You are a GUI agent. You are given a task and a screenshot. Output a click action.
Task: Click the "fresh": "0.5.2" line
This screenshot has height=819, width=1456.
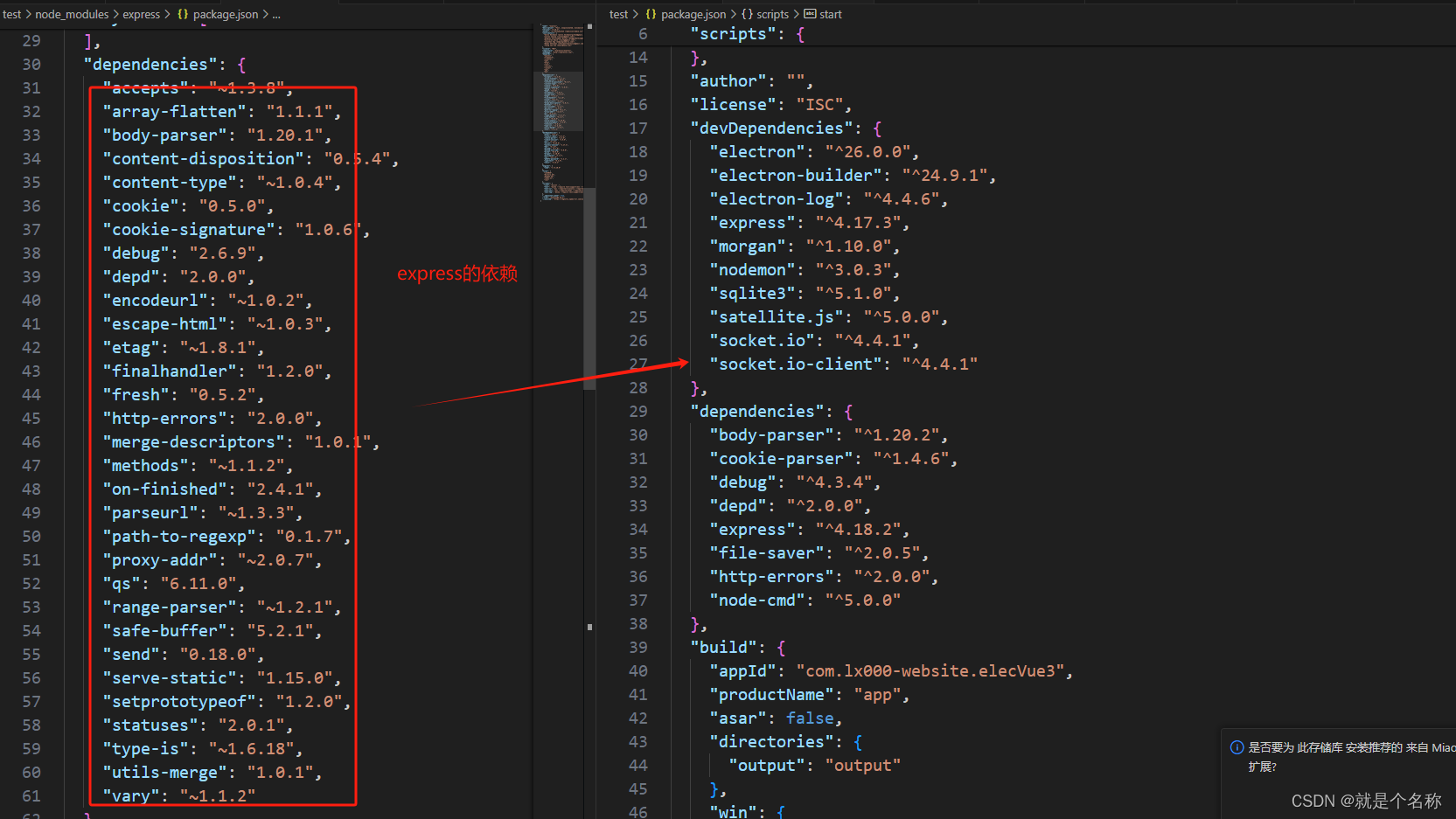(x=184, y=395)
